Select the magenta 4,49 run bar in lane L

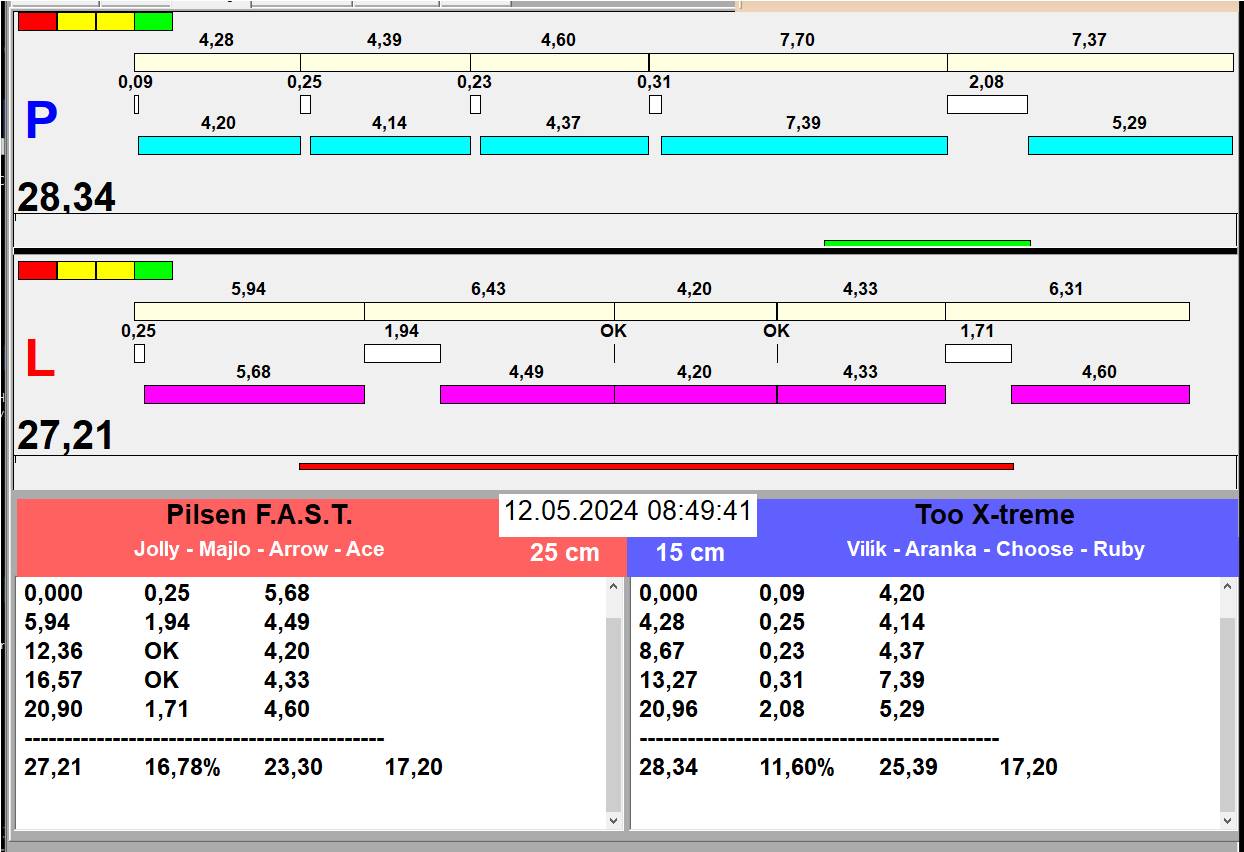pyautogui.click(x=527, y=394)
